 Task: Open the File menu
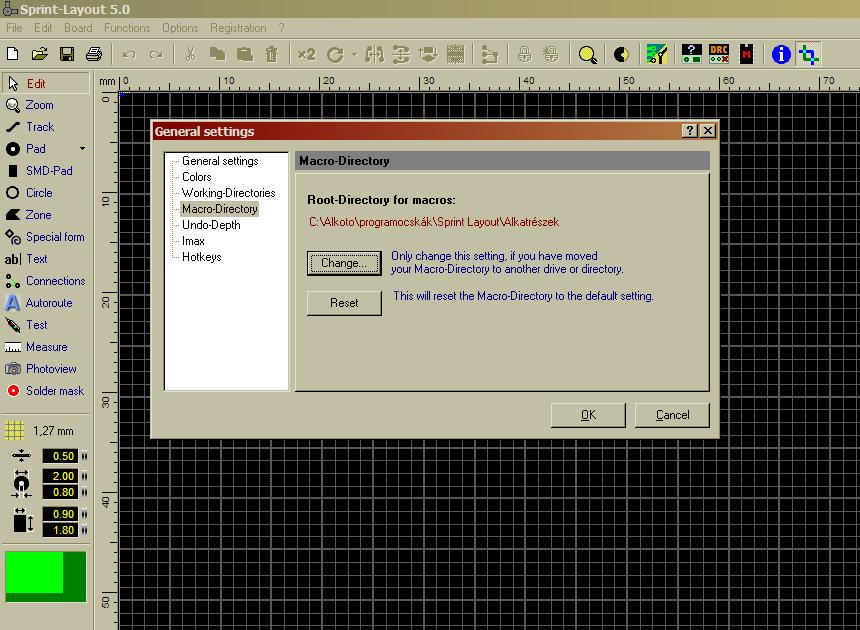coord(14,27)
